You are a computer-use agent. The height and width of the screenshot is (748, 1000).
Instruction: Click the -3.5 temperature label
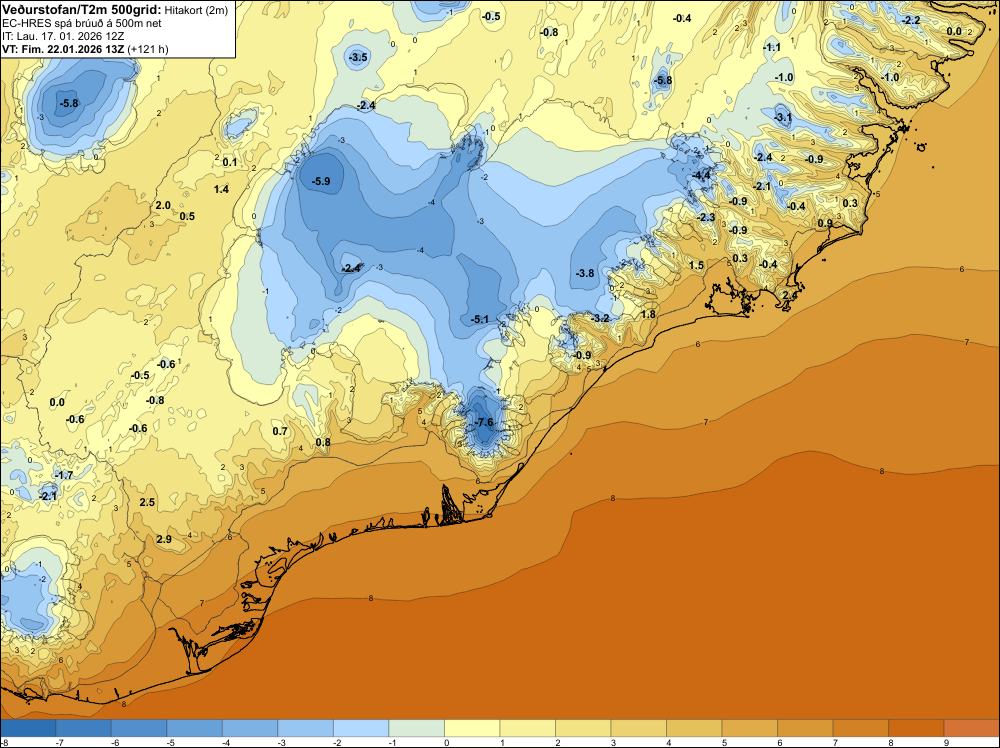tap(358, 57)
